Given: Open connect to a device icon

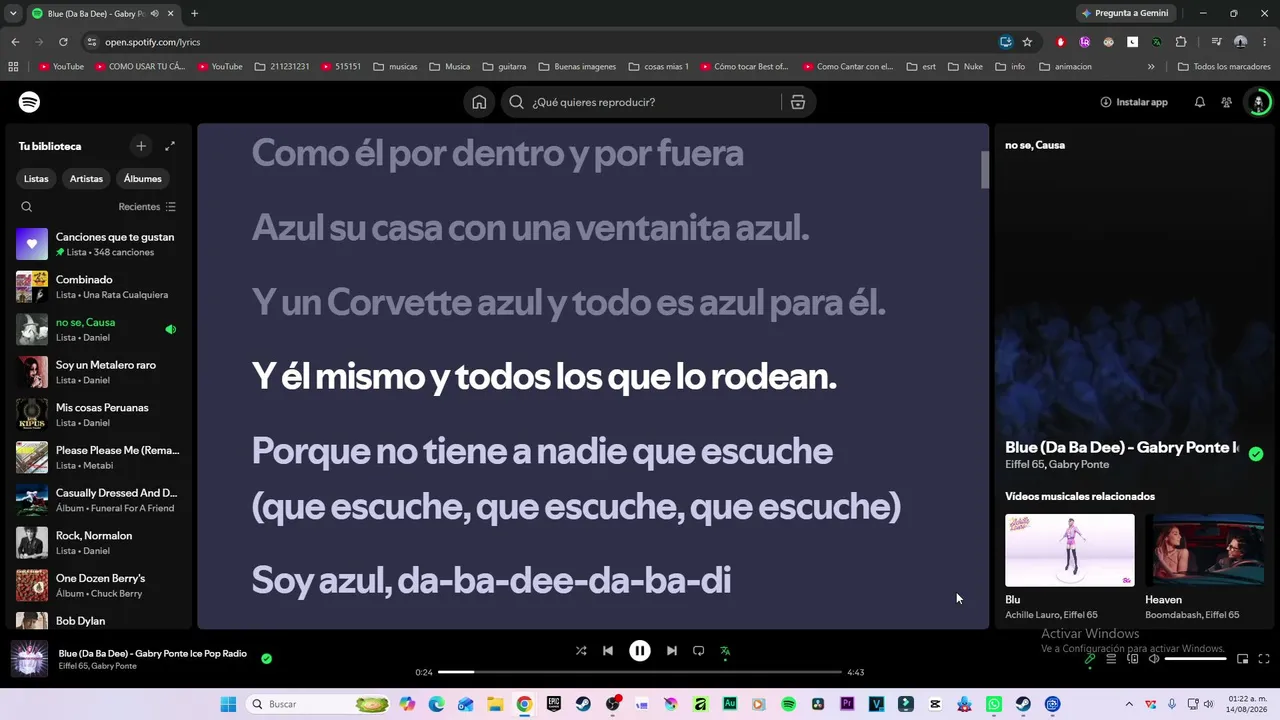Looking at the screenshot, I should click(x=1133, y=659).
